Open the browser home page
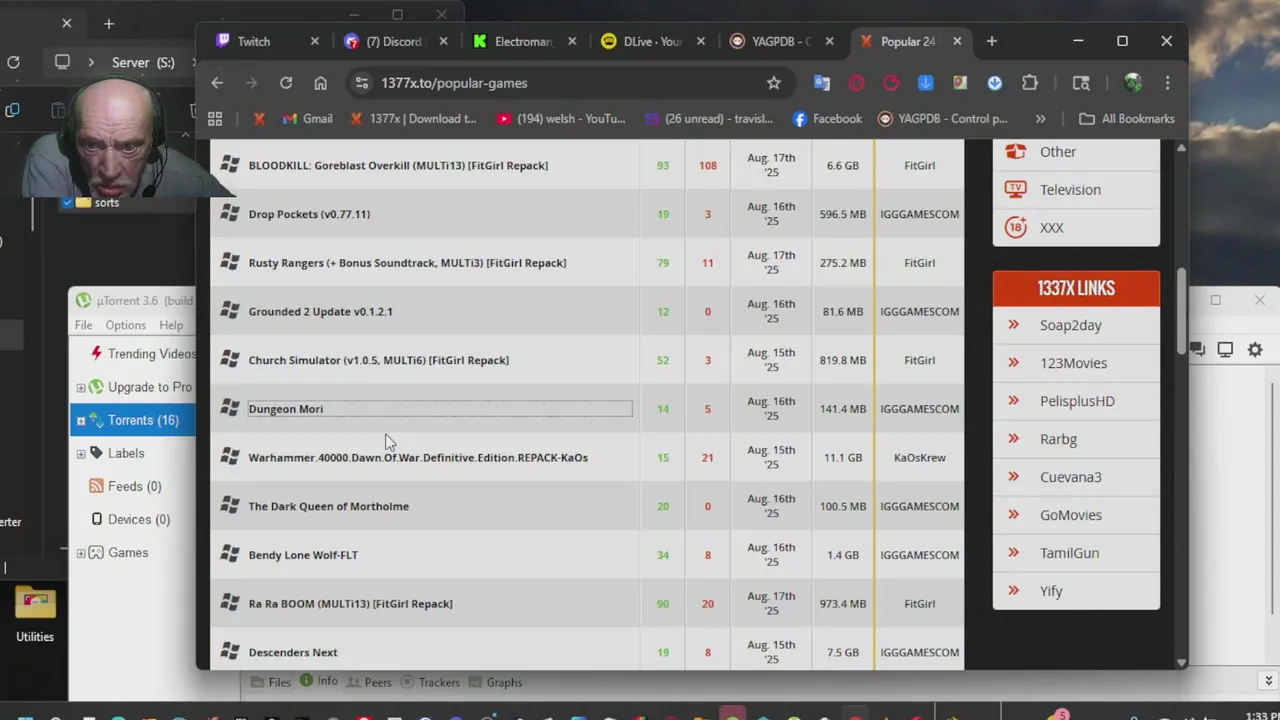 [320, 83]
